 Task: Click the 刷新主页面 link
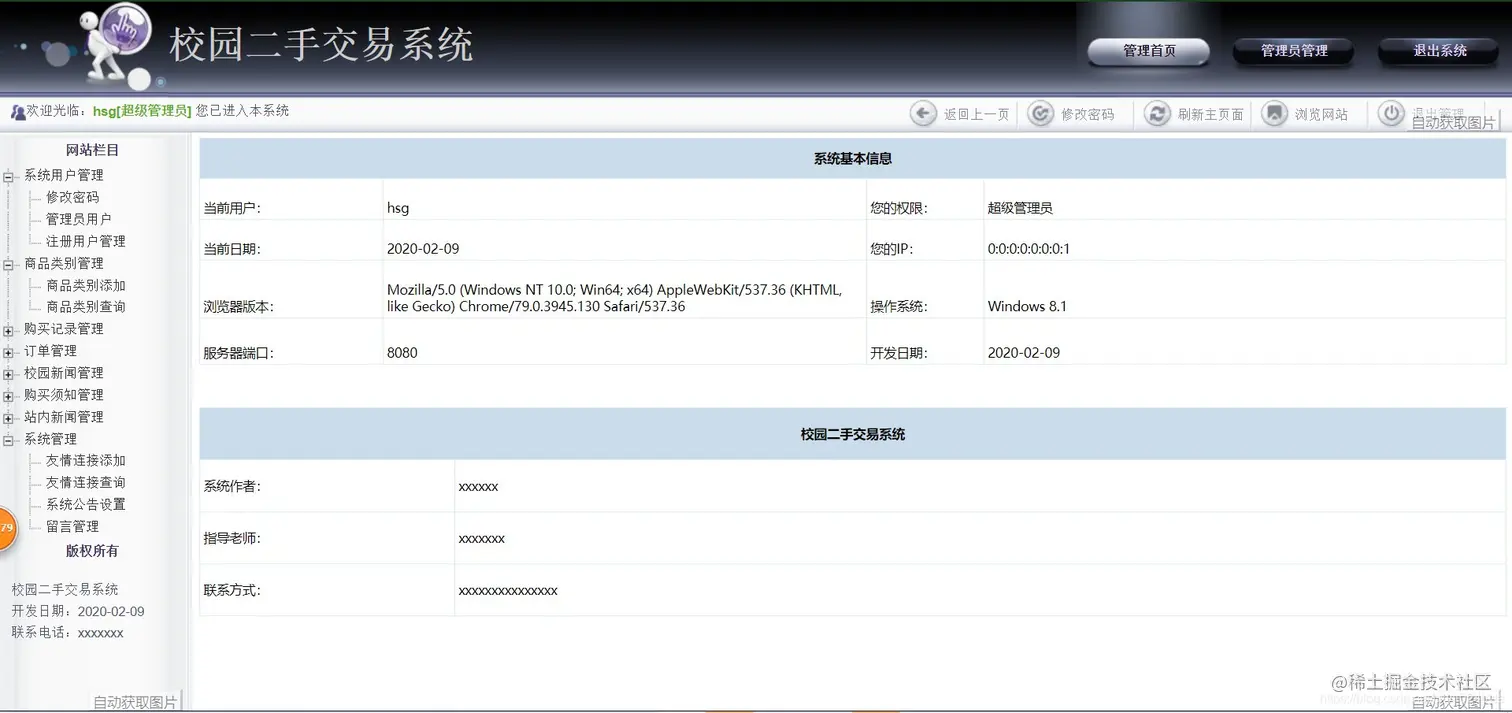pos(1210,115)
